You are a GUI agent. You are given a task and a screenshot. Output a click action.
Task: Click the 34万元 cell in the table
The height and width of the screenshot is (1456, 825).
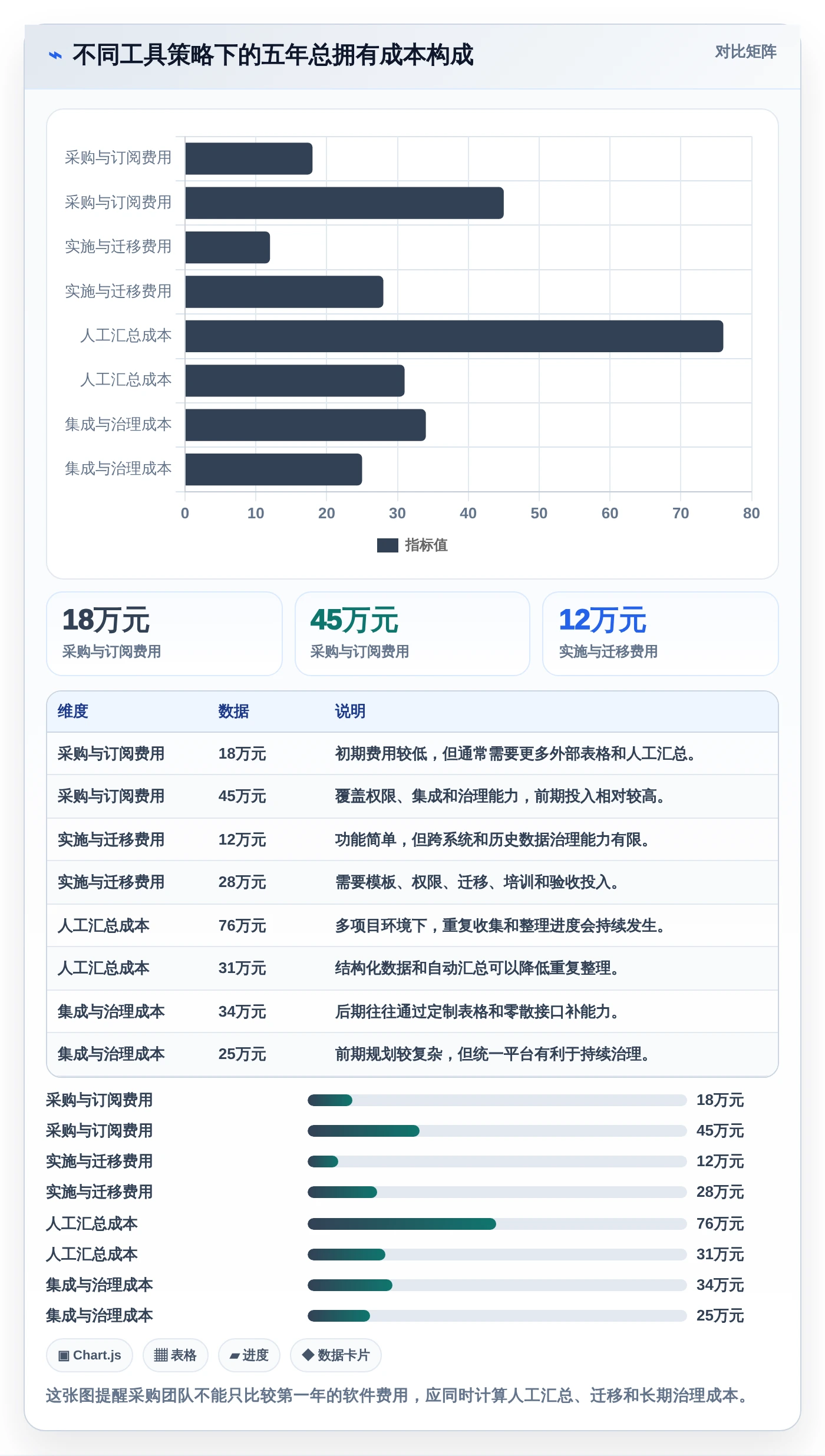[242, 1012]
